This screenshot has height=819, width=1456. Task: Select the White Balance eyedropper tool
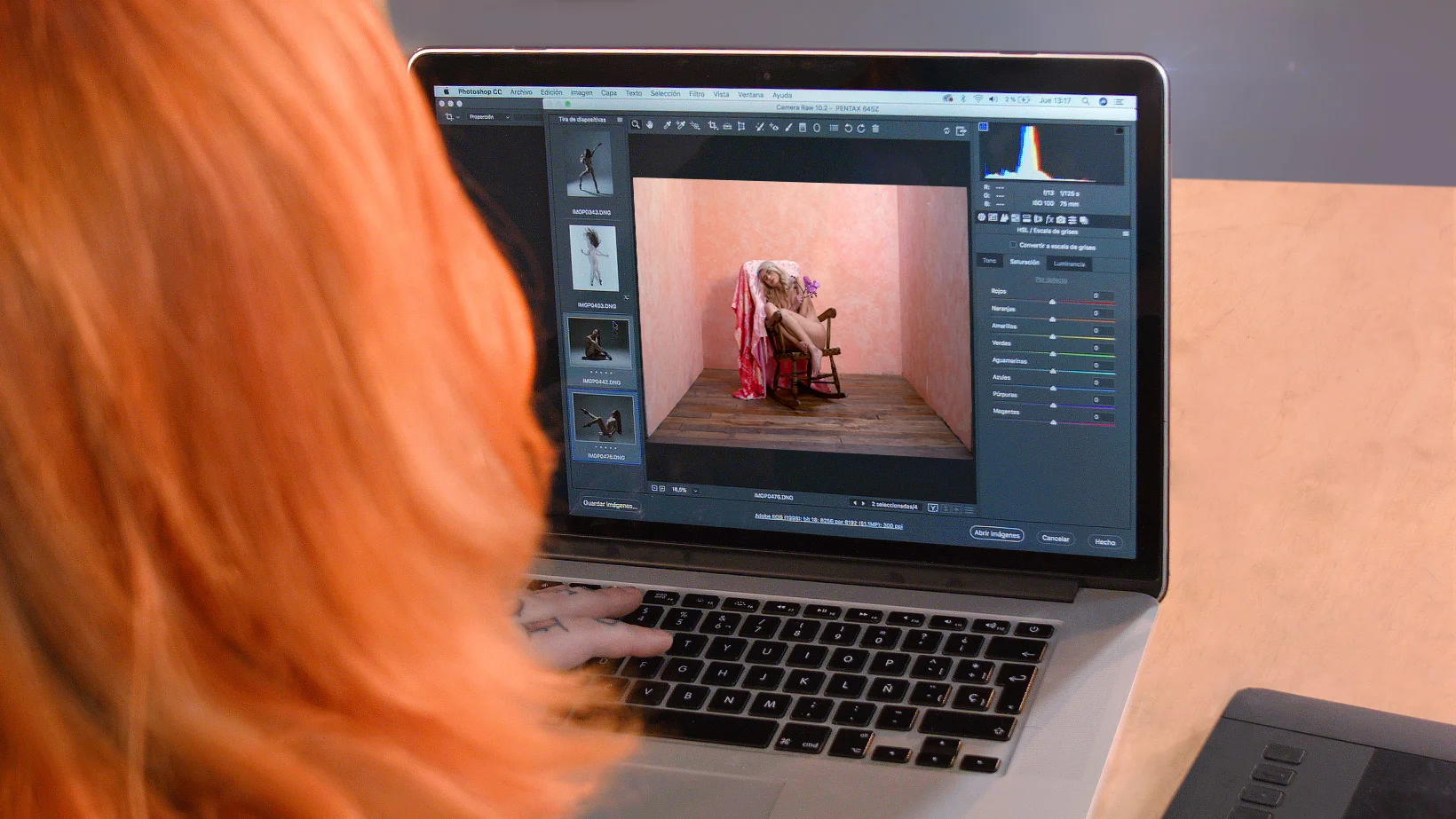pos(667,126)
